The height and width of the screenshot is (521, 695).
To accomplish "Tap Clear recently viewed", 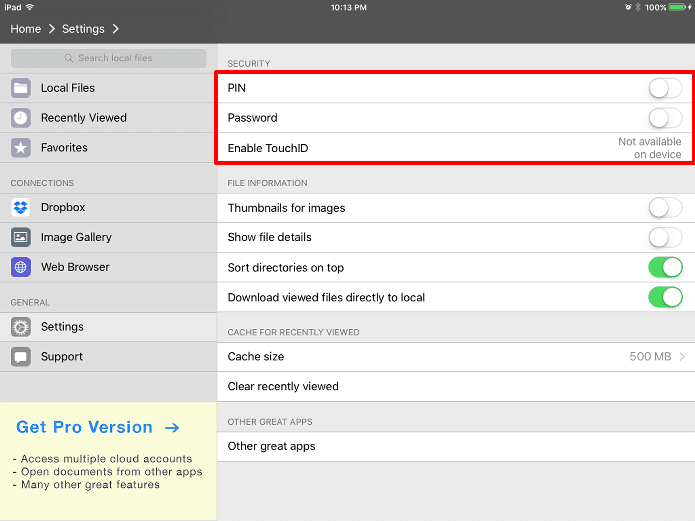I will click(456, 387).
